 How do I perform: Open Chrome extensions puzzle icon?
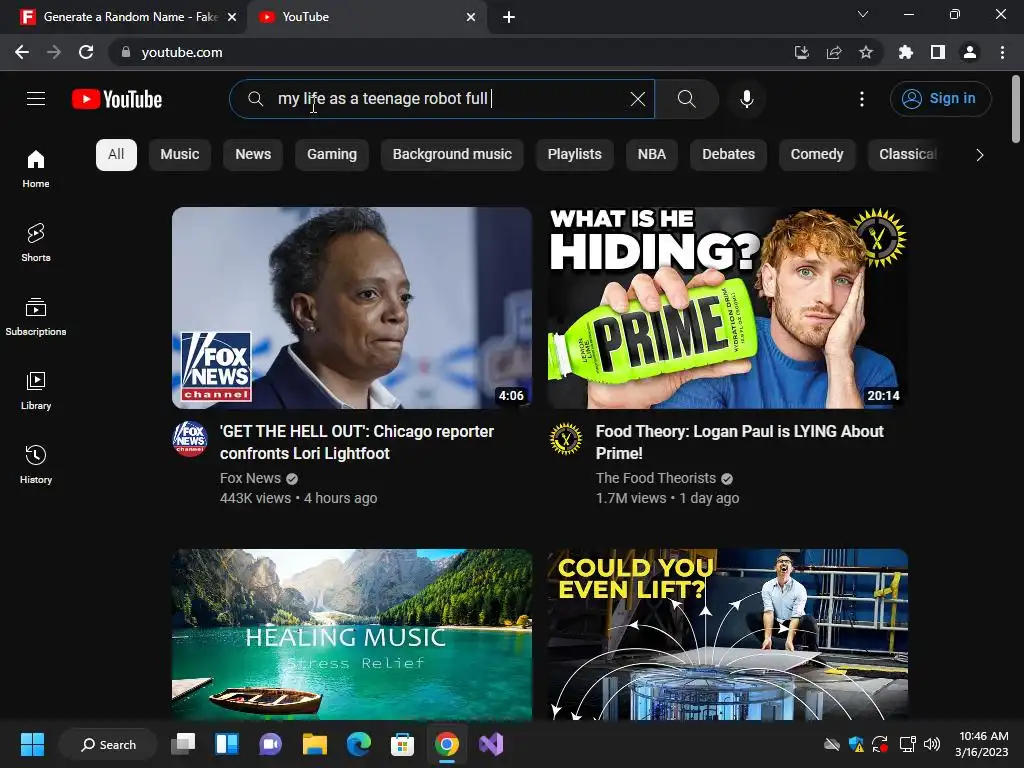[x=906, y=52]
